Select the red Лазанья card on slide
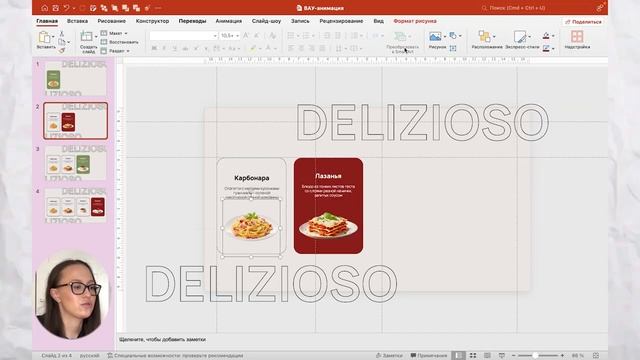This screenshot has width=640, height=360. pyautogui.click(x=328, y=206)
